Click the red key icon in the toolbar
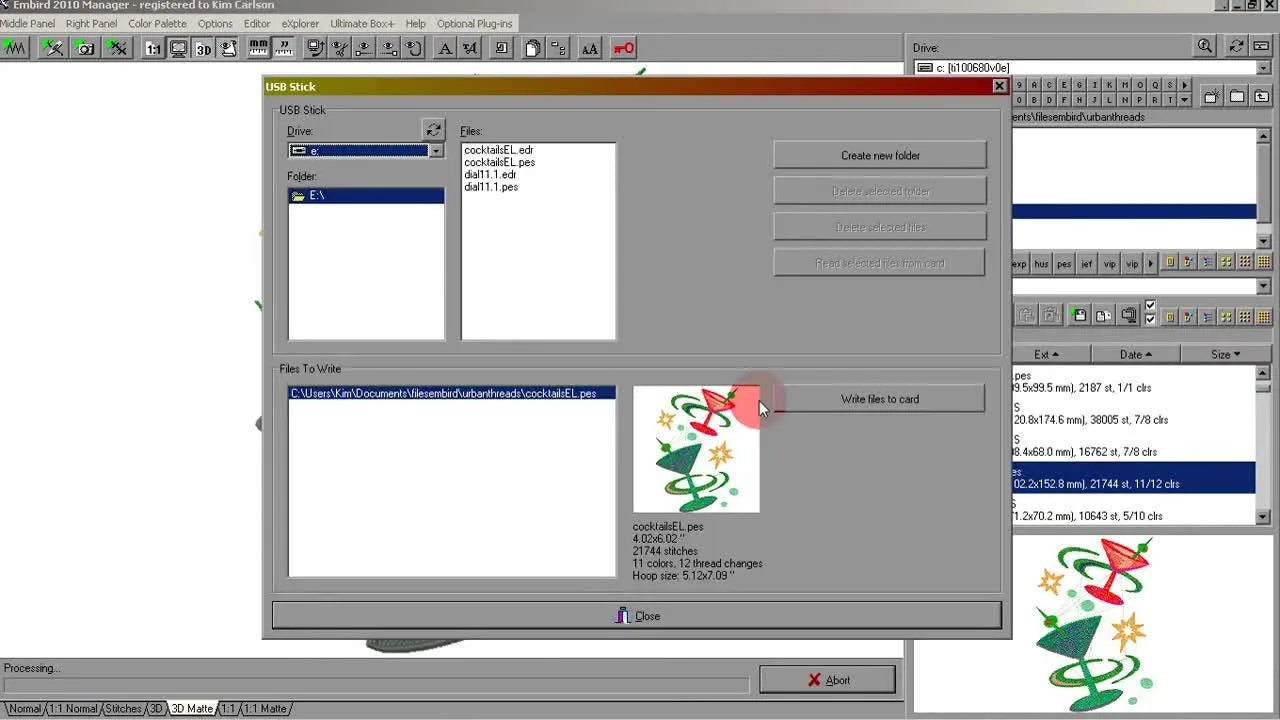1280x720 pixels. pos(623,48)
